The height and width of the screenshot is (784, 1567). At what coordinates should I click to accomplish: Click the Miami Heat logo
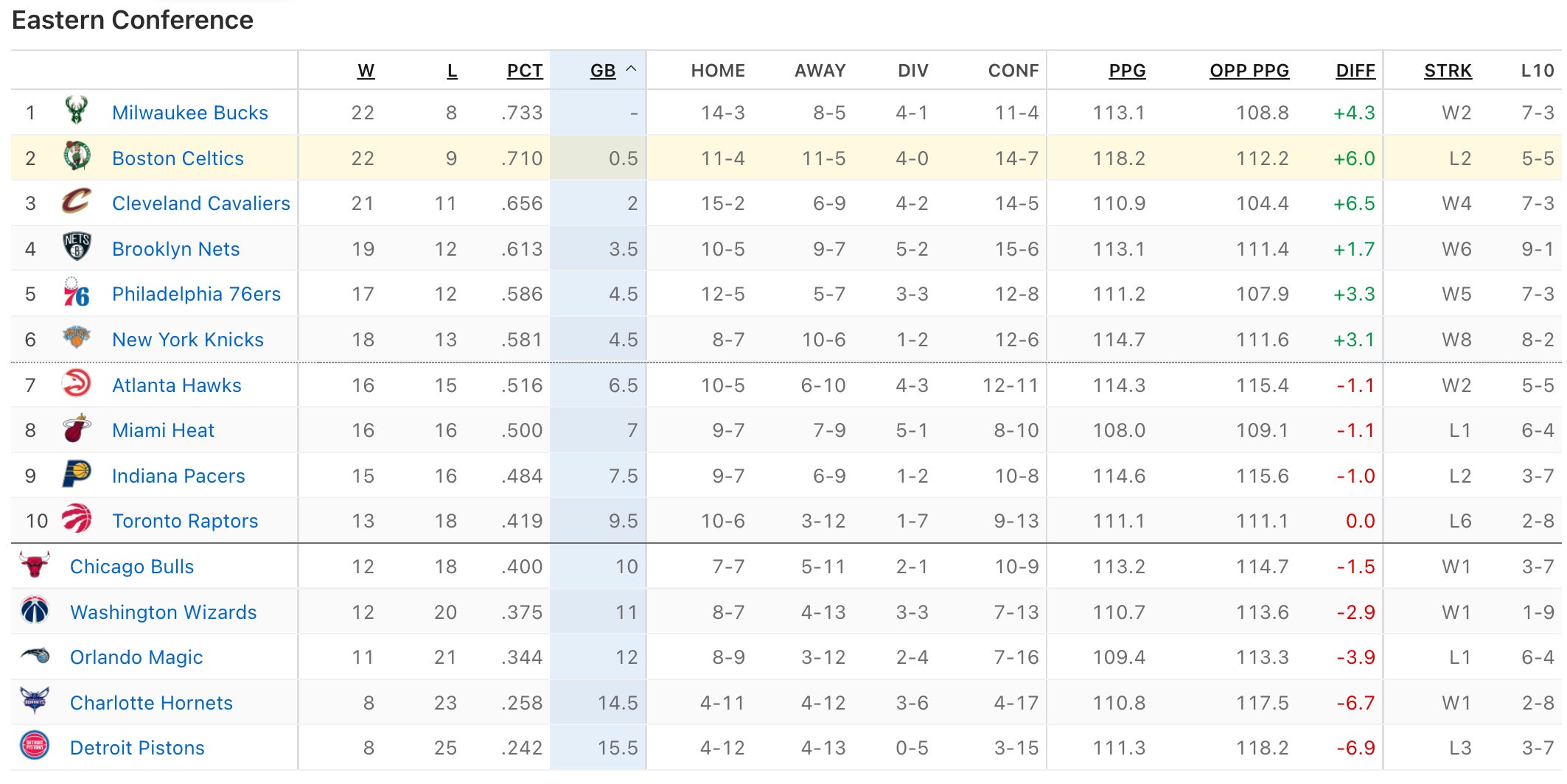pos(77,430)
